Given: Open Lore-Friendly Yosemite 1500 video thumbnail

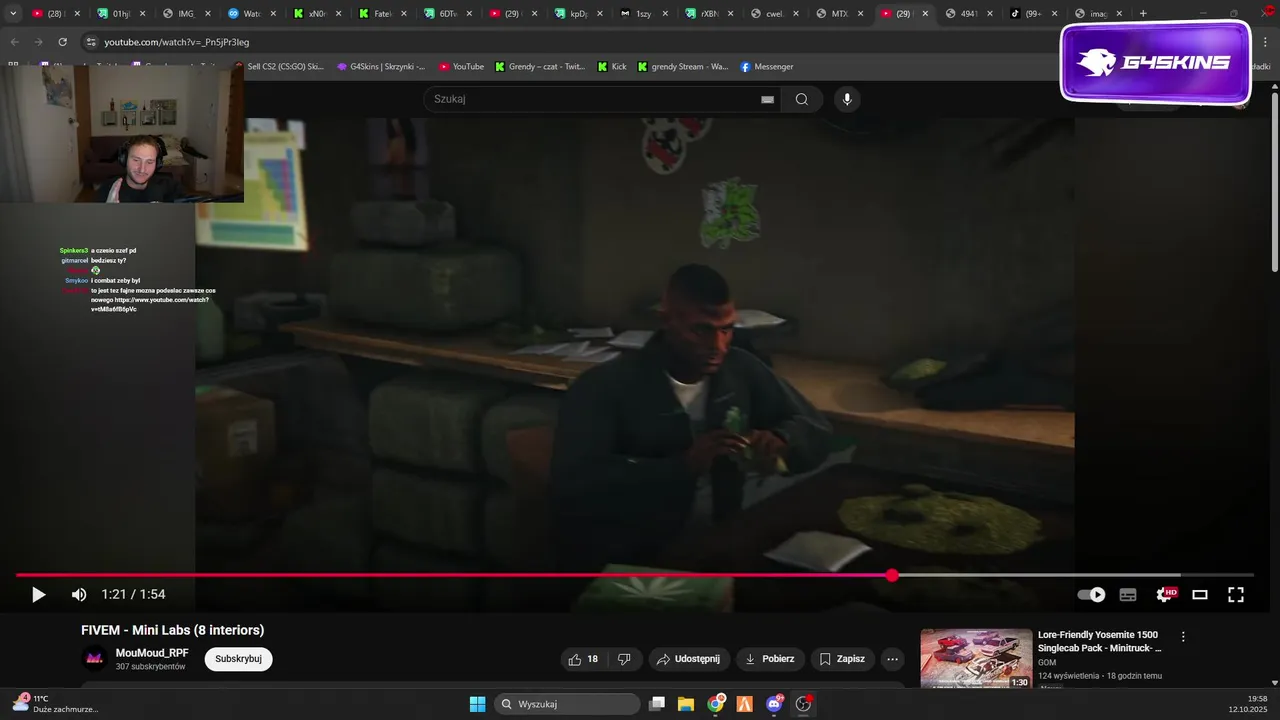Looking at the screenshot, I should tap(976, 658).
